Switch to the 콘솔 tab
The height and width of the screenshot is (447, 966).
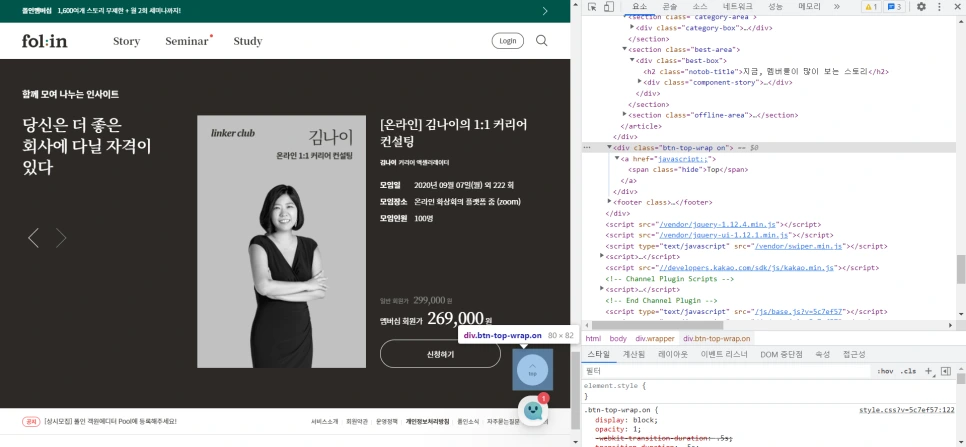point(670,7)
